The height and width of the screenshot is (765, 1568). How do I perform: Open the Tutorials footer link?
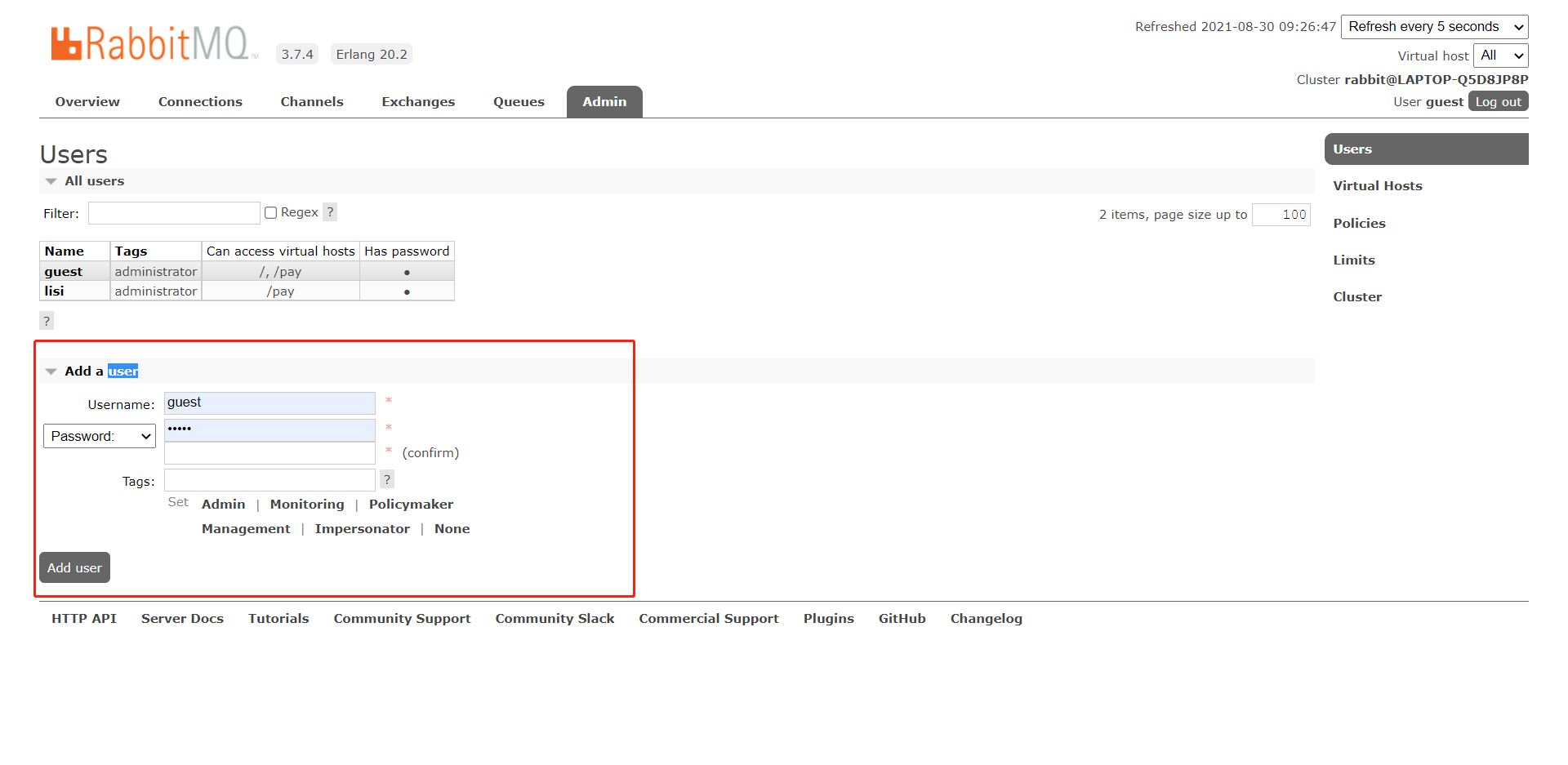coord(278,619)
